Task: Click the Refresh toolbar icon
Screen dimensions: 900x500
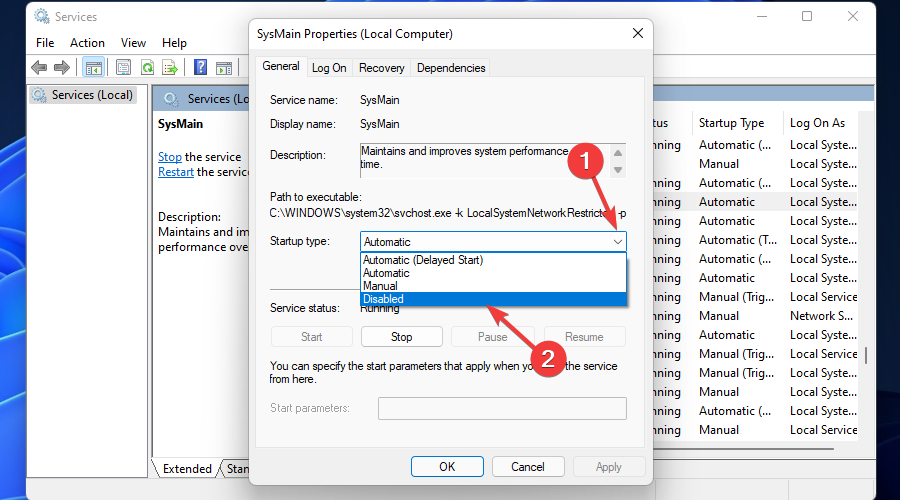Action: click(x=148, y=68)
